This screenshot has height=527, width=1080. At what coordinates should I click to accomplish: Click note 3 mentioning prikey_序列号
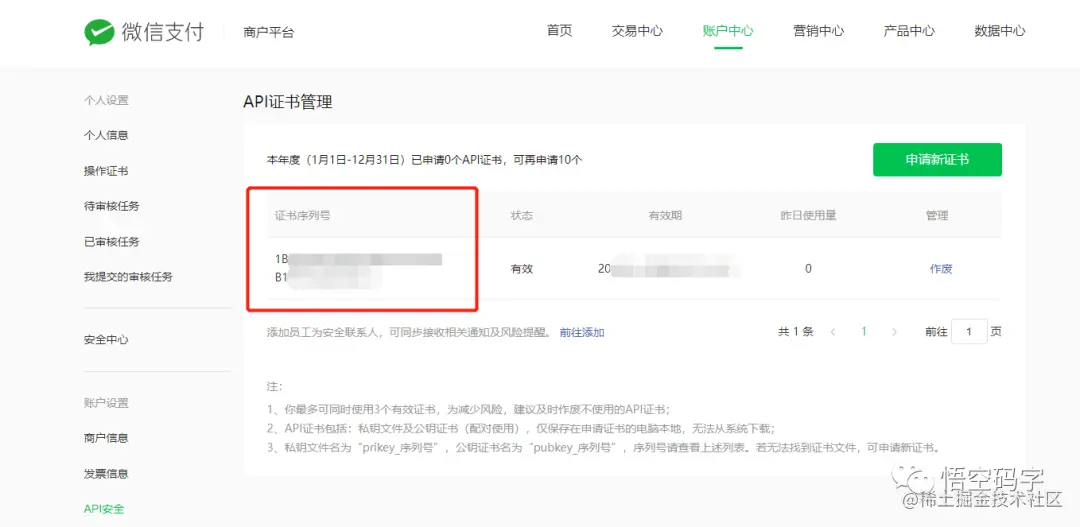click(603, 446)
